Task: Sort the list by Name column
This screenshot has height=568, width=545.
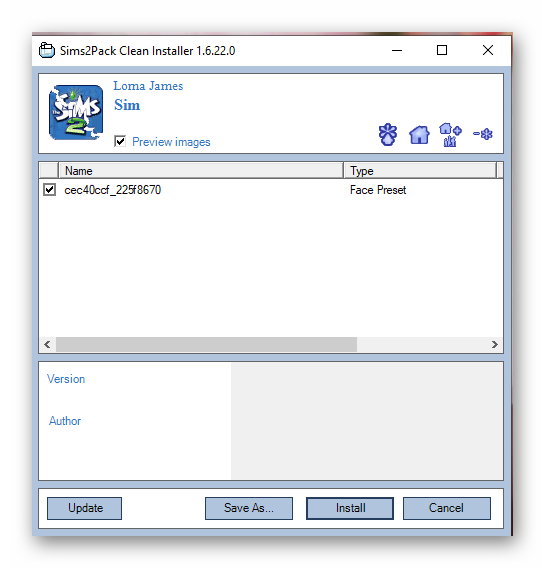Action: click(201, 171)
